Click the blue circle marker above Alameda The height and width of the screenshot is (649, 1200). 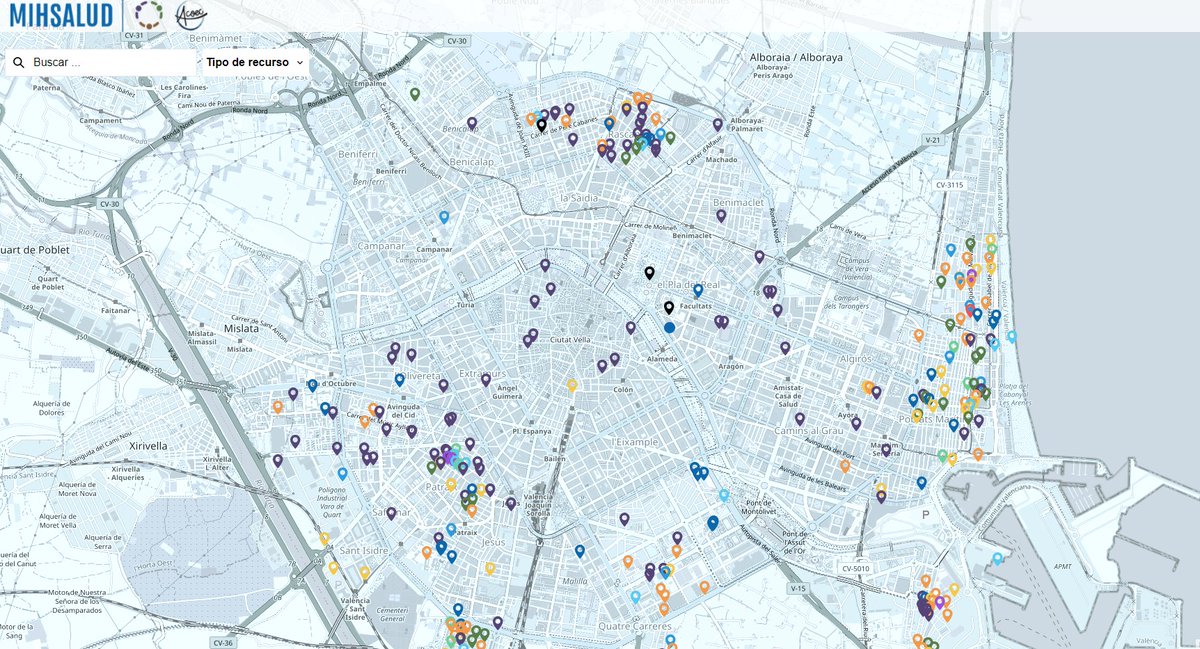[x=669, y=327]
